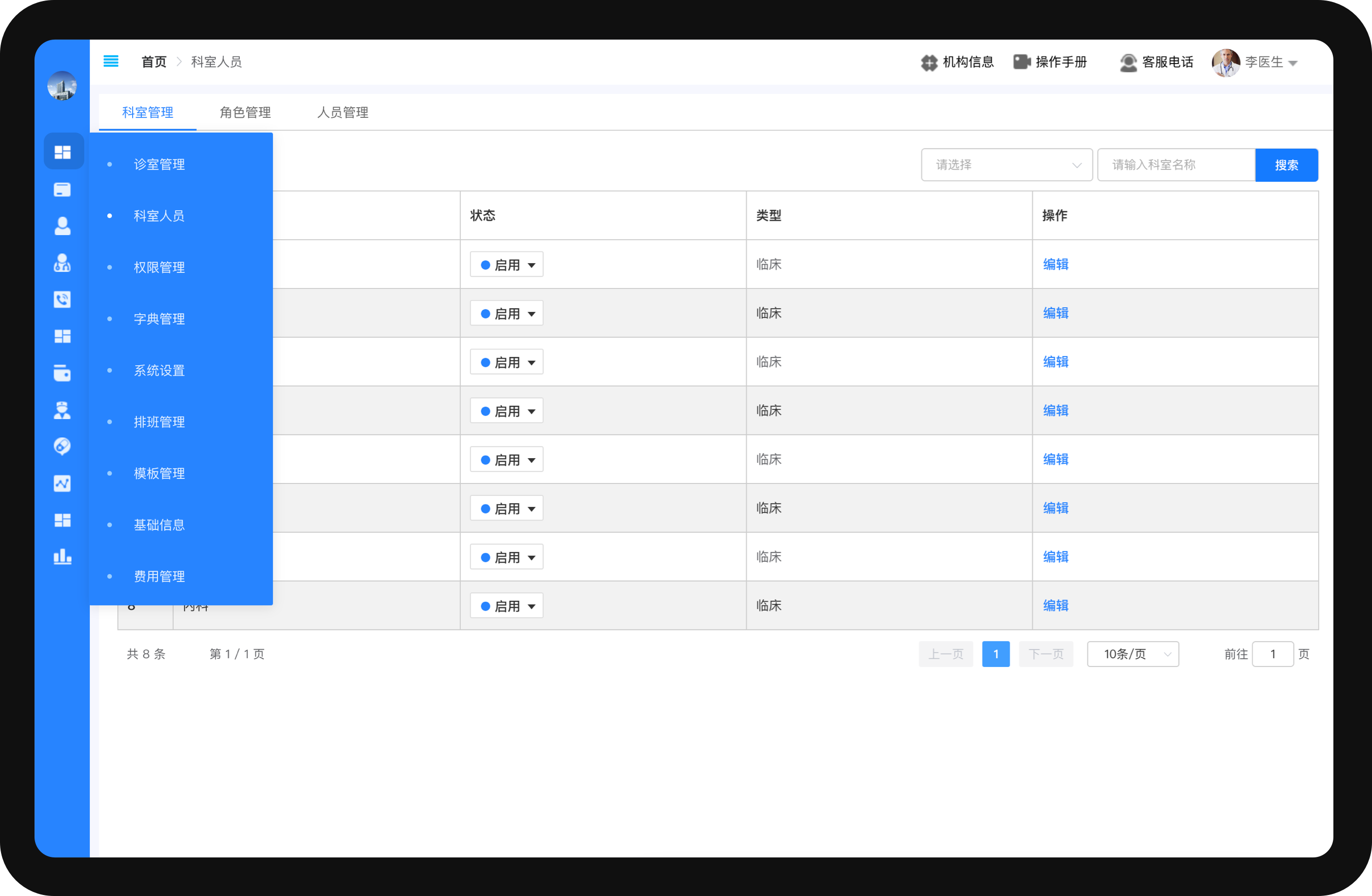Select 权限管理 in the flyout menu

pos(159,267)
